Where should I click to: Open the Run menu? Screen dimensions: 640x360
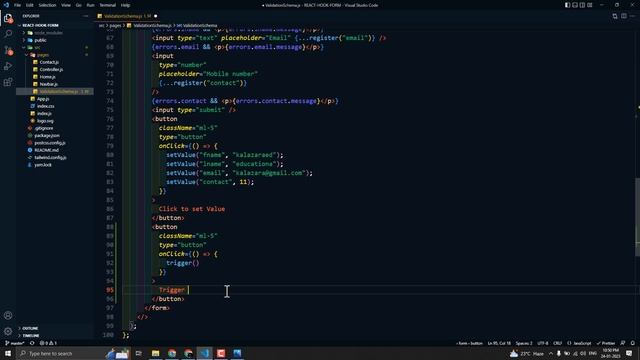(x=91, y=5)
